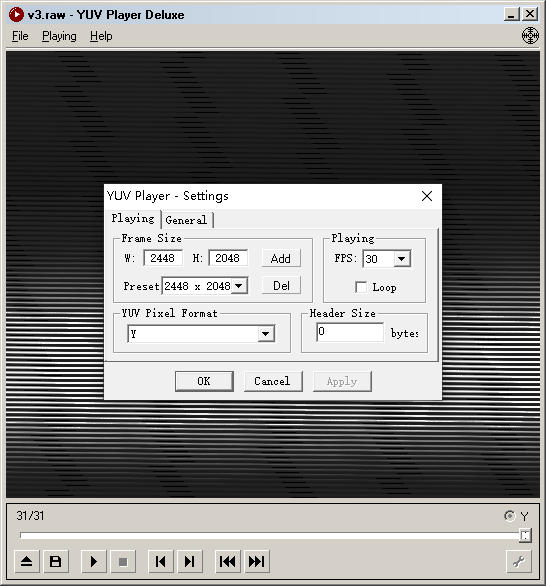Viewport: 546px width, 586px height.
Task: Open the Playing menu
Action: click(x=59, y=36)
